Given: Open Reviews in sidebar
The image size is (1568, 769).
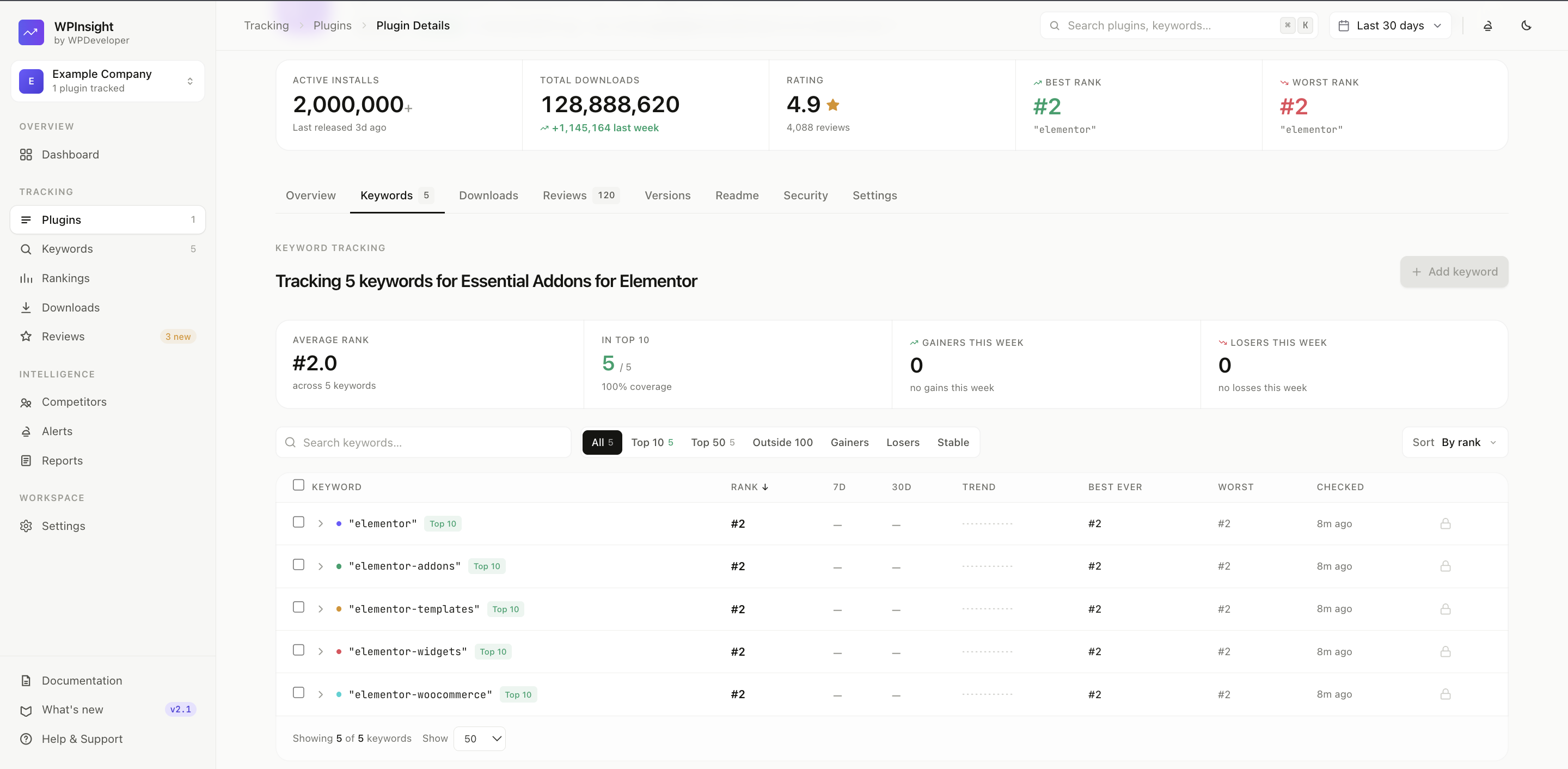Looking at the screenshot, I should click(x=108, y=337).
